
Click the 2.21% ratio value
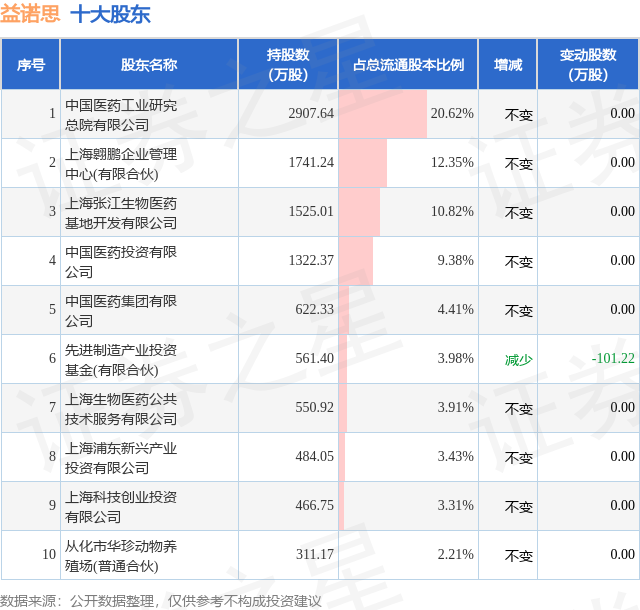point(455,554)
